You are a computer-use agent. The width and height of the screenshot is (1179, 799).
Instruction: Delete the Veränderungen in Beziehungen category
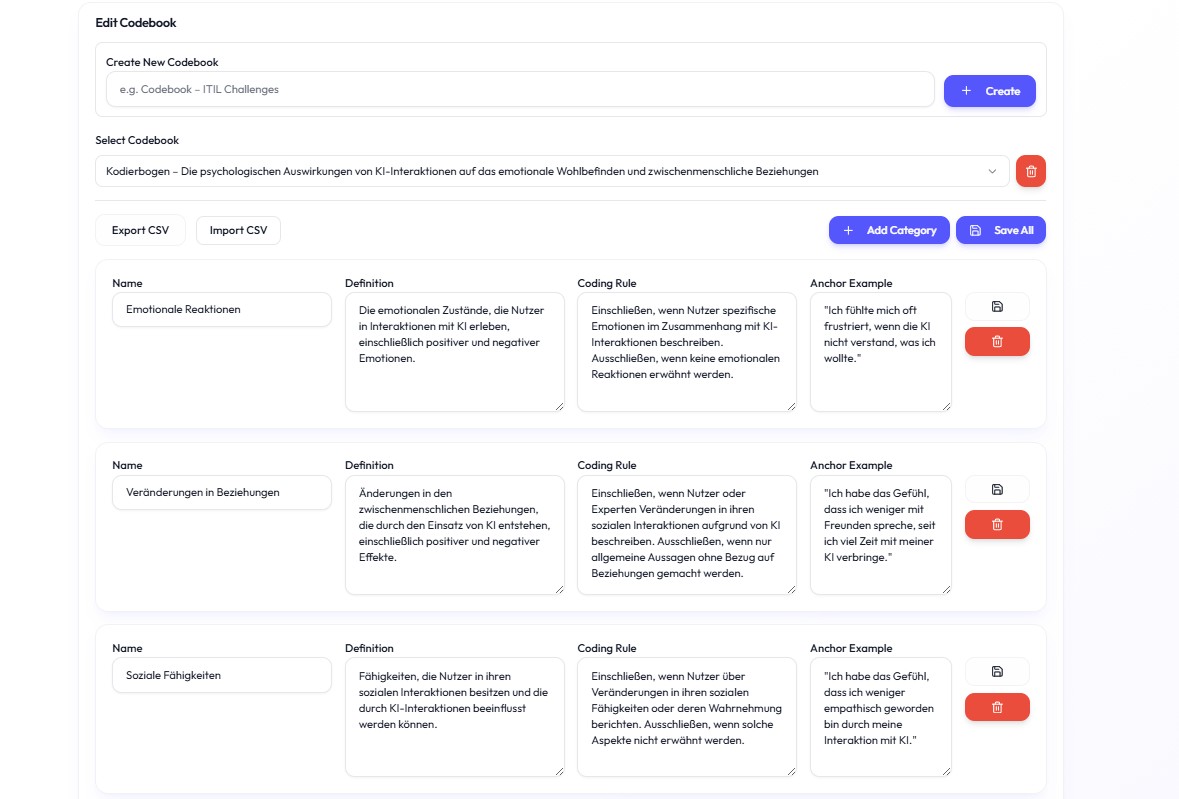tap(997, 525)
